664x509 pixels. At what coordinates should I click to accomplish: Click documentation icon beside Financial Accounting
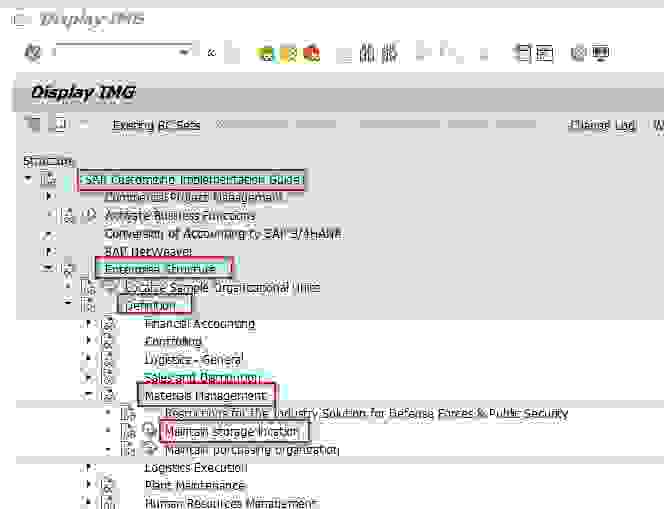tap(109, 324)
